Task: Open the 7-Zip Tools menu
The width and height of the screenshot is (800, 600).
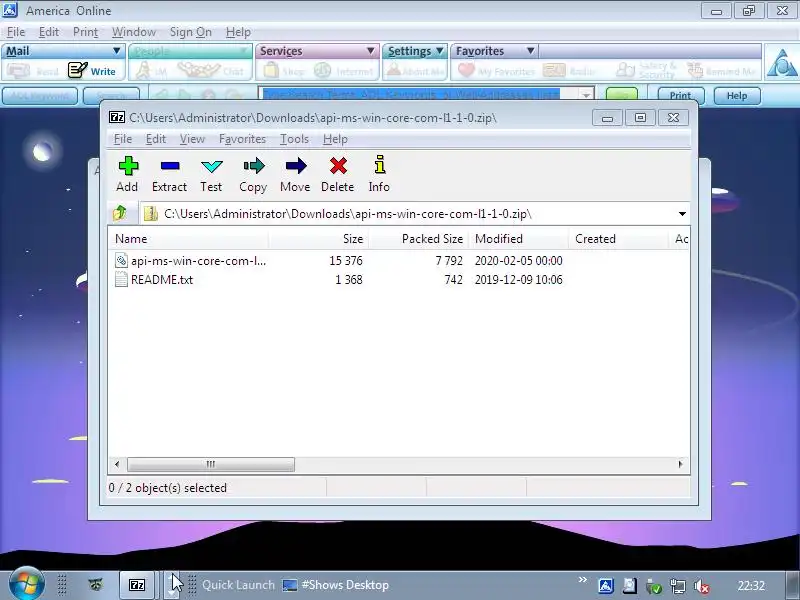Action: point(294,139)
